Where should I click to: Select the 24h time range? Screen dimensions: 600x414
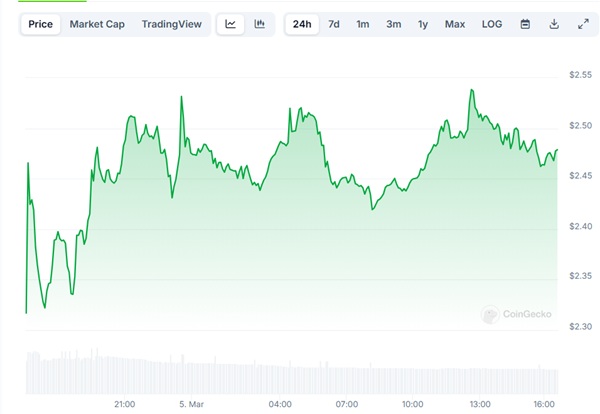coord(302,24)
